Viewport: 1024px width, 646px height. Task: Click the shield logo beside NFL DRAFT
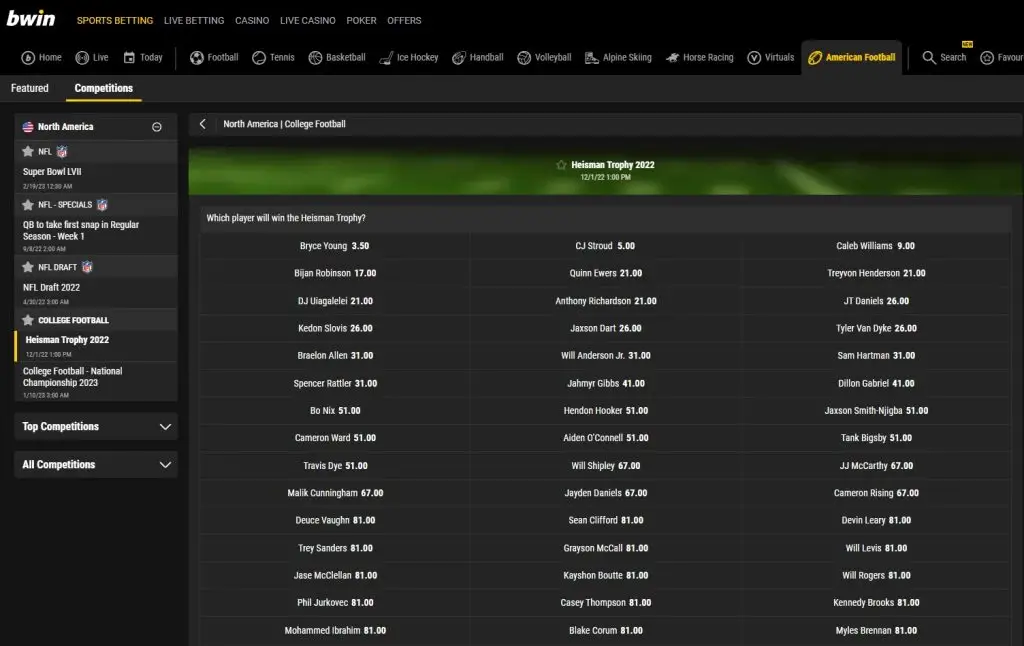point(87,267)
